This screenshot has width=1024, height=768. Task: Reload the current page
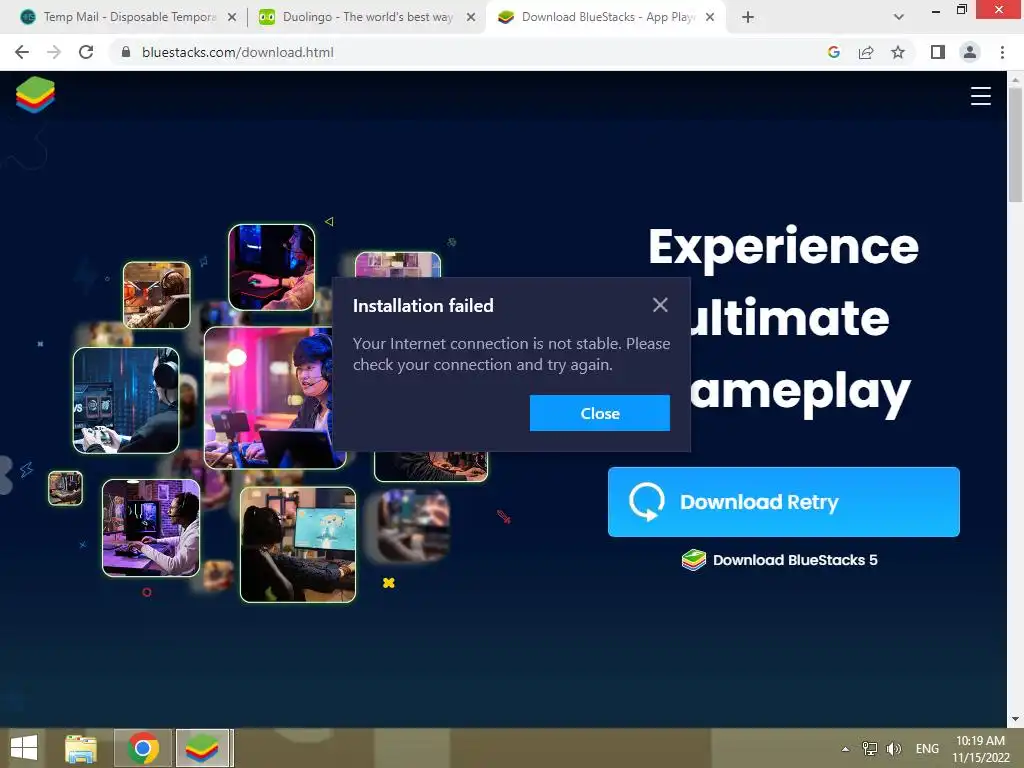(86, 52)
